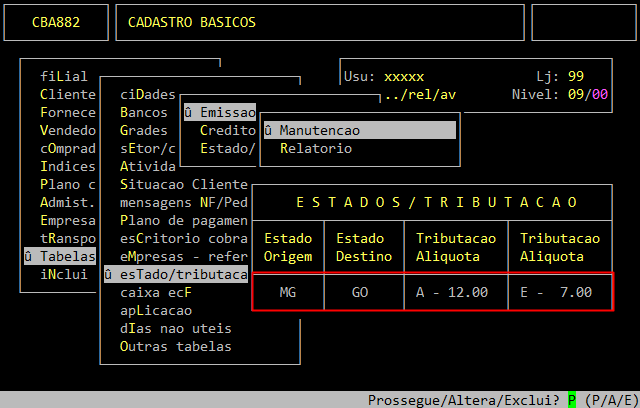Viewport: 640px width, 408px height.
Task: Click the Emissao submenu option
Action: coord(220,112)
